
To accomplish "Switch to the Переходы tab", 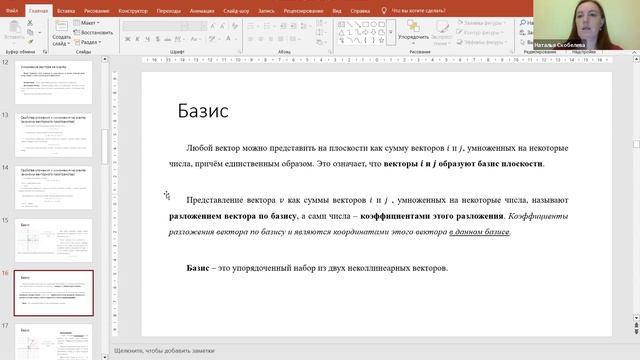I will click(169, 11).
